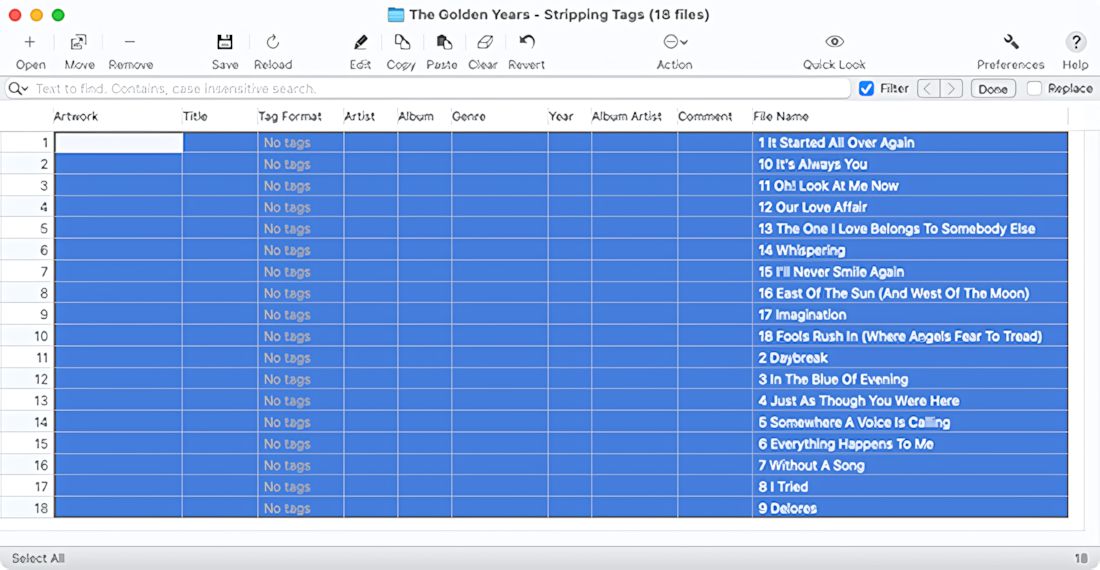Select file '11 Oh! Look At Me Now'
Viewport: 1100px width, 570px height.
click(x=828, y=186)
